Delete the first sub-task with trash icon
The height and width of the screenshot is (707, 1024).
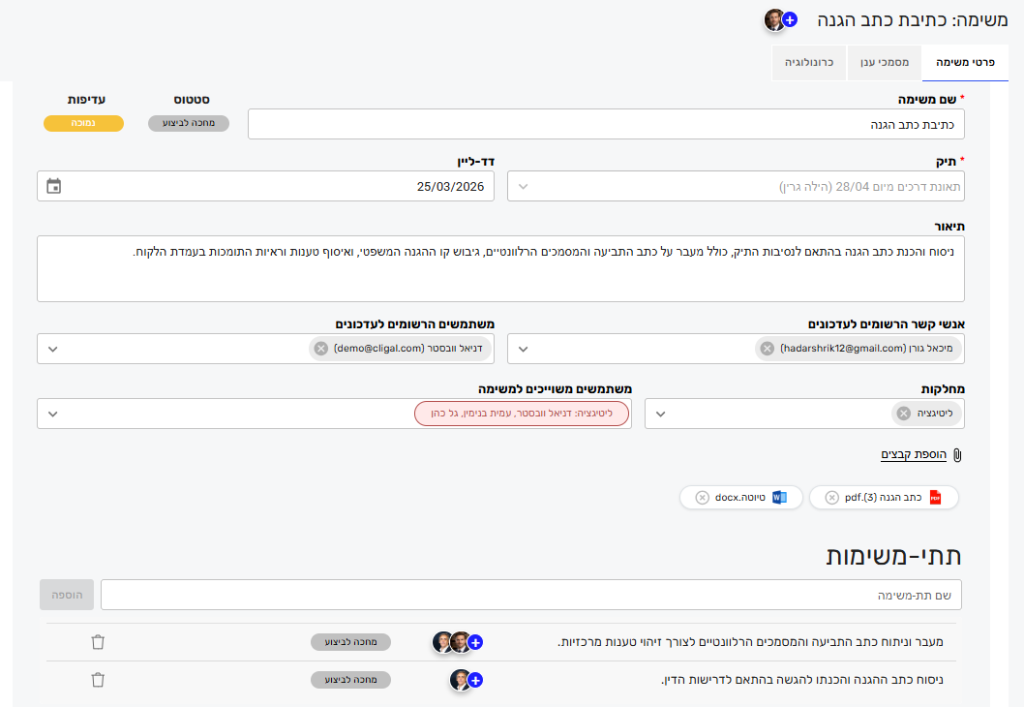click(x=97, y=642)
